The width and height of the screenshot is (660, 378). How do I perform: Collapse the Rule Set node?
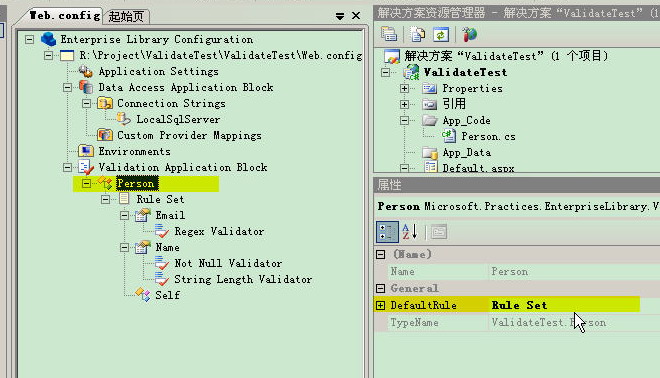click(105, 200)
